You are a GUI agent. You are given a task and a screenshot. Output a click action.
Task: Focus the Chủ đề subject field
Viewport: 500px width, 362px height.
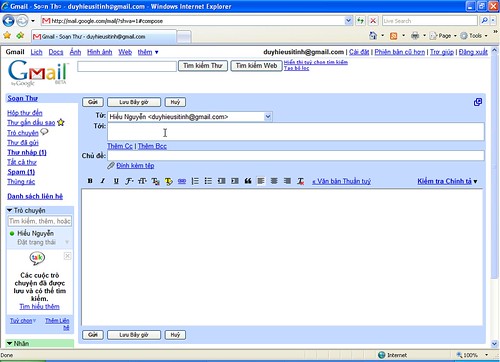pyautogui.click(x=296, y=156)
